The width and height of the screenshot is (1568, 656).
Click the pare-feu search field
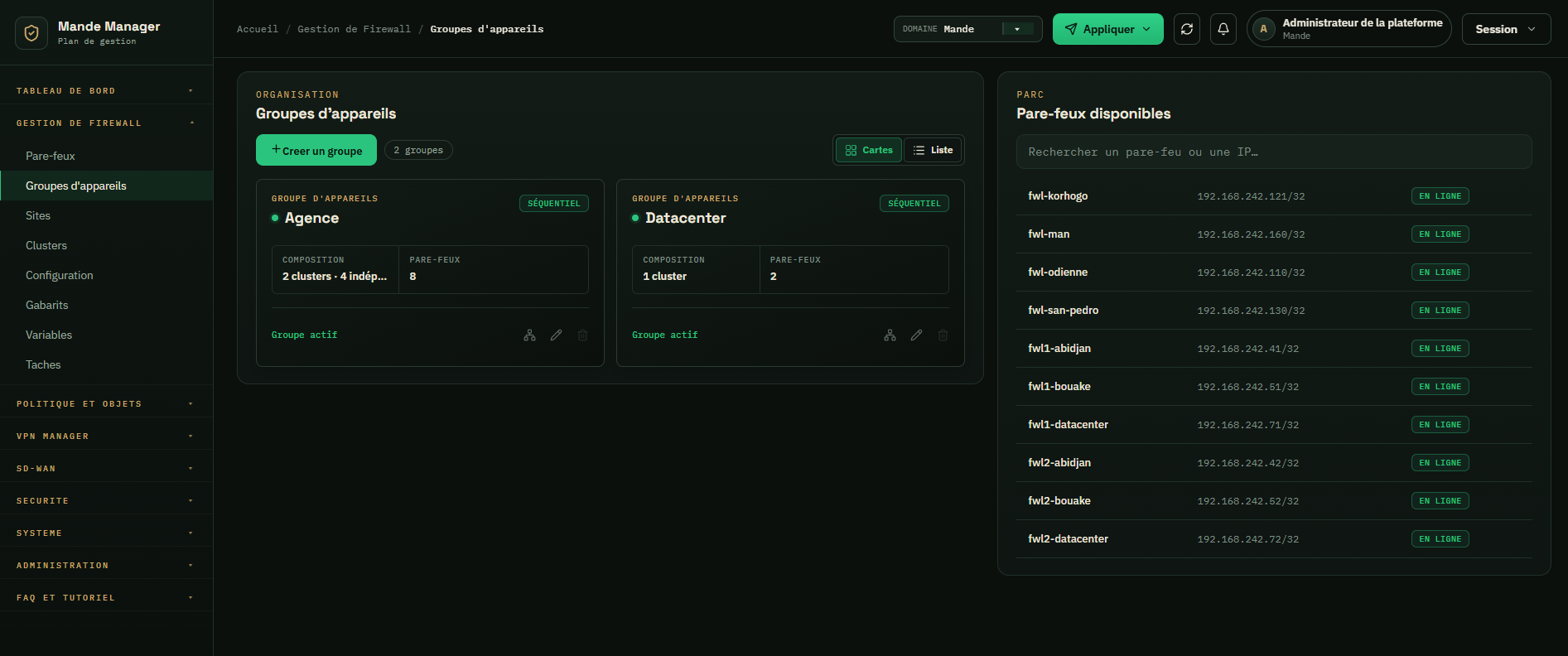pos(1274,152)
